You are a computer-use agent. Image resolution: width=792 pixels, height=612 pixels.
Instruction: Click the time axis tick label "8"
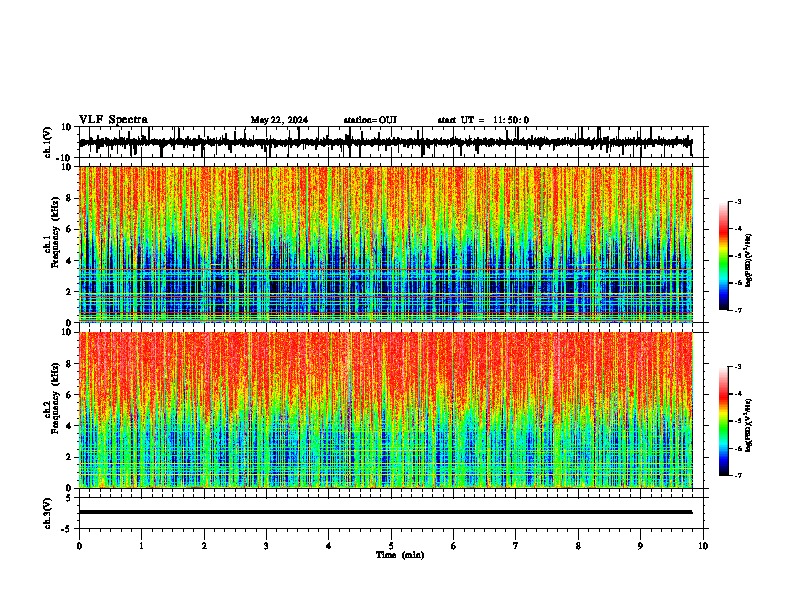(x=578, y=546)
